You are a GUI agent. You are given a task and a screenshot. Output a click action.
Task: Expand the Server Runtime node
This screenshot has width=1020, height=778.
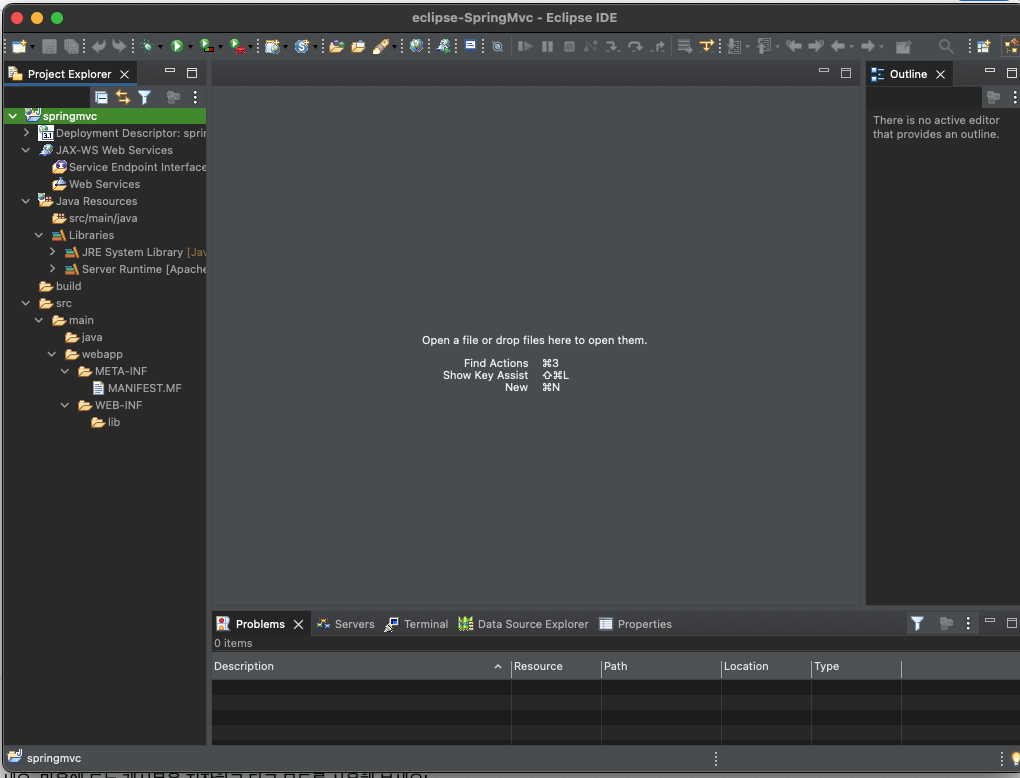52,269
